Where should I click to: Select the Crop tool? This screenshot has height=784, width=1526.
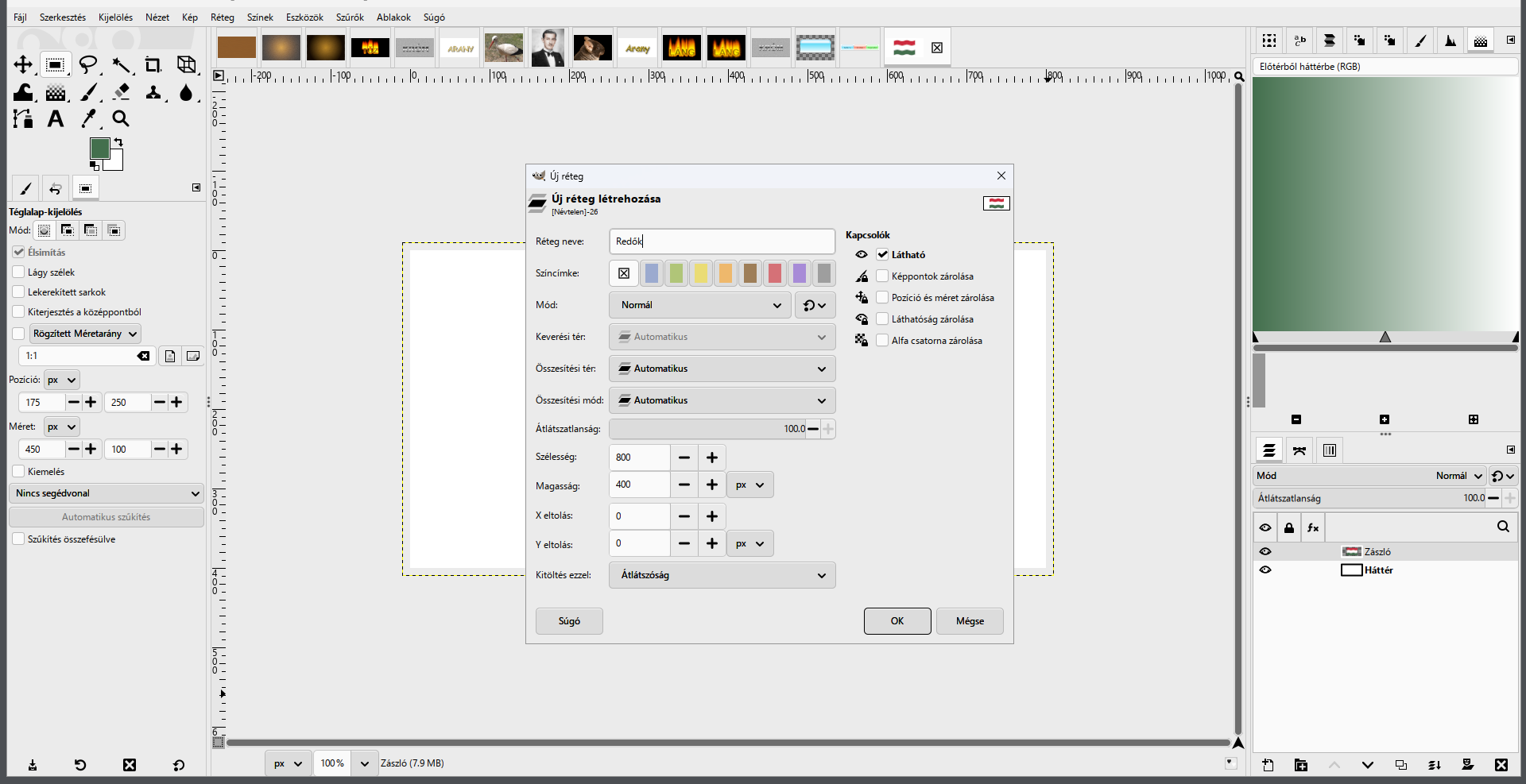click(x=153, y=64)
